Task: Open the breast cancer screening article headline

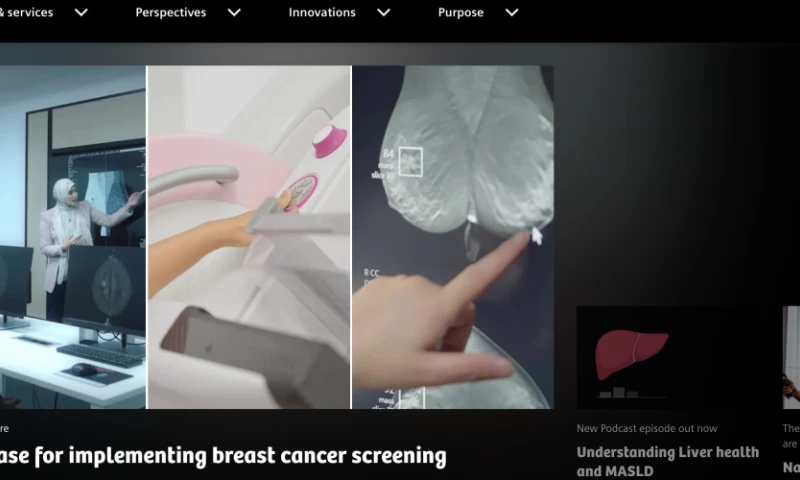Action: pyautogui.click(x=223, y=456)
